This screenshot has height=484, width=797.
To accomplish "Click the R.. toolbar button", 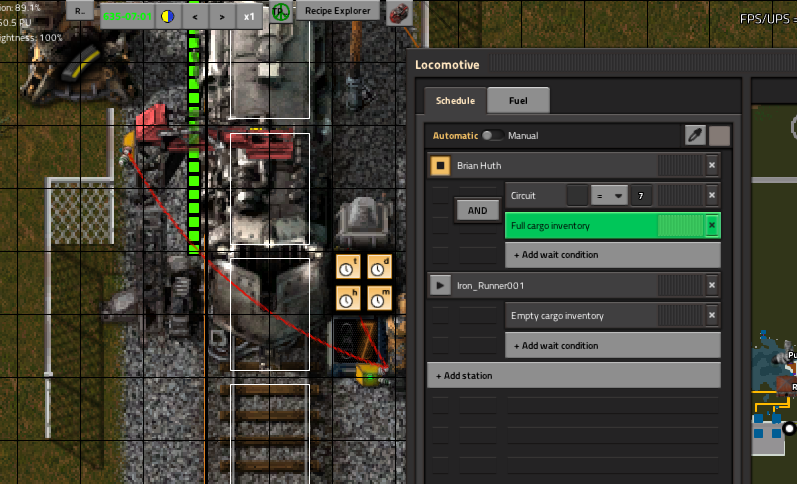I will point(80,11).
